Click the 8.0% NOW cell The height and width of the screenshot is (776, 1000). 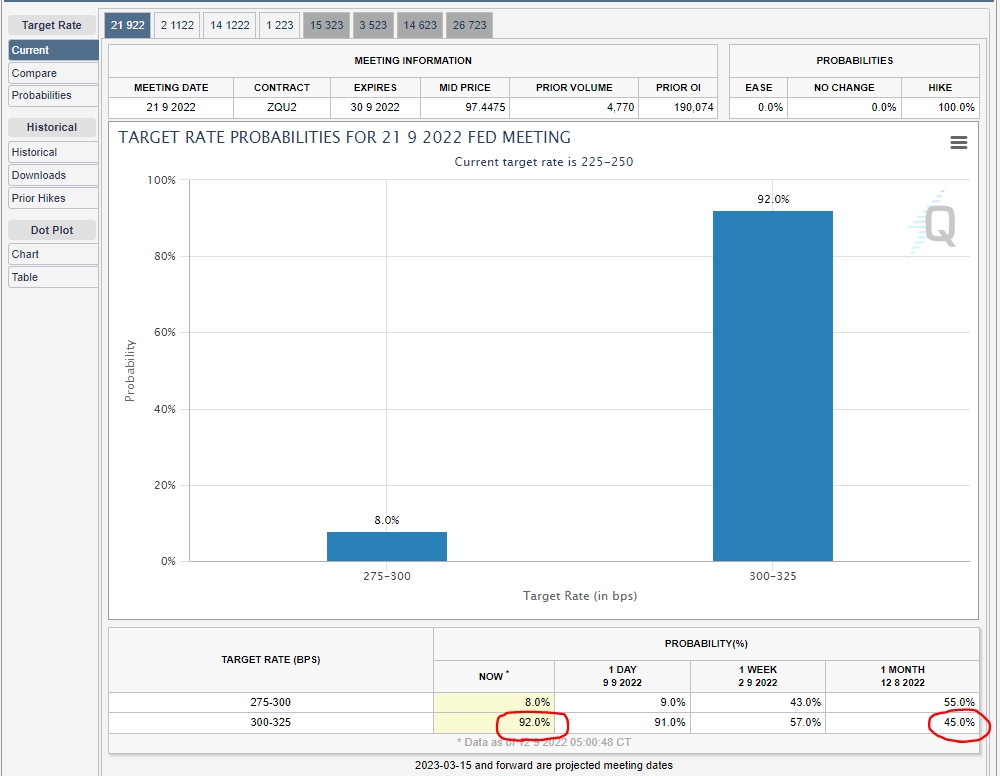(494, 702)
